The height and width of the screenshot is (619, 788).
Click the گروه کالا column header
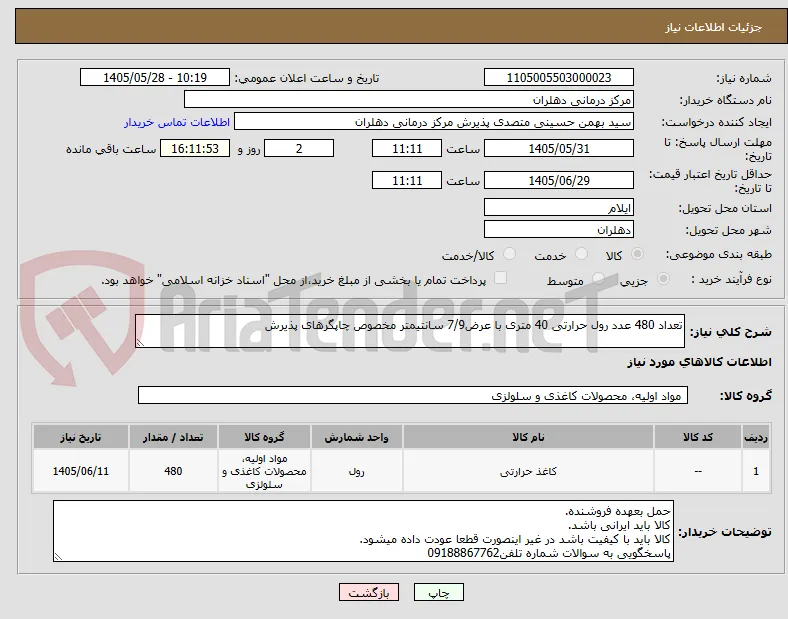click(264, 437)
